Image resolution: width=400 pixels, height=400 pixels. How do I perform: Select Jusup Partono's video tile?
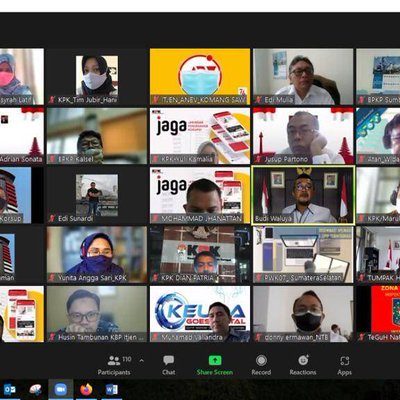(x=303, y=136)
